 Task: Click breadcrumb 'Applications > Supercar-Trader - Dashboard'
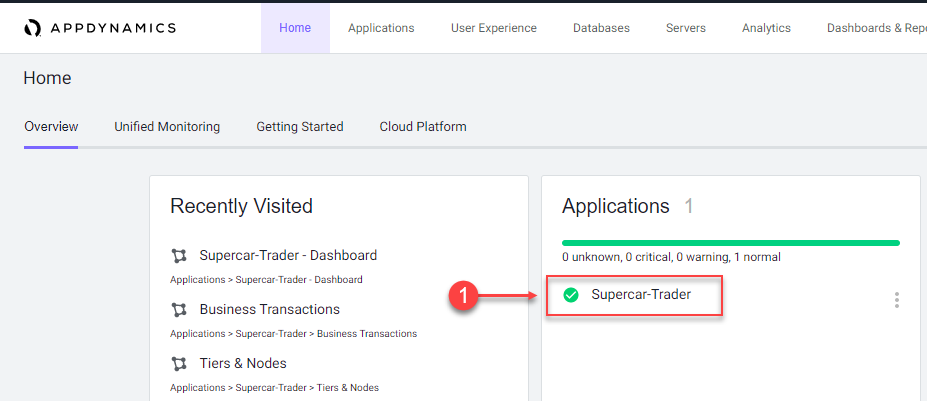266,279
